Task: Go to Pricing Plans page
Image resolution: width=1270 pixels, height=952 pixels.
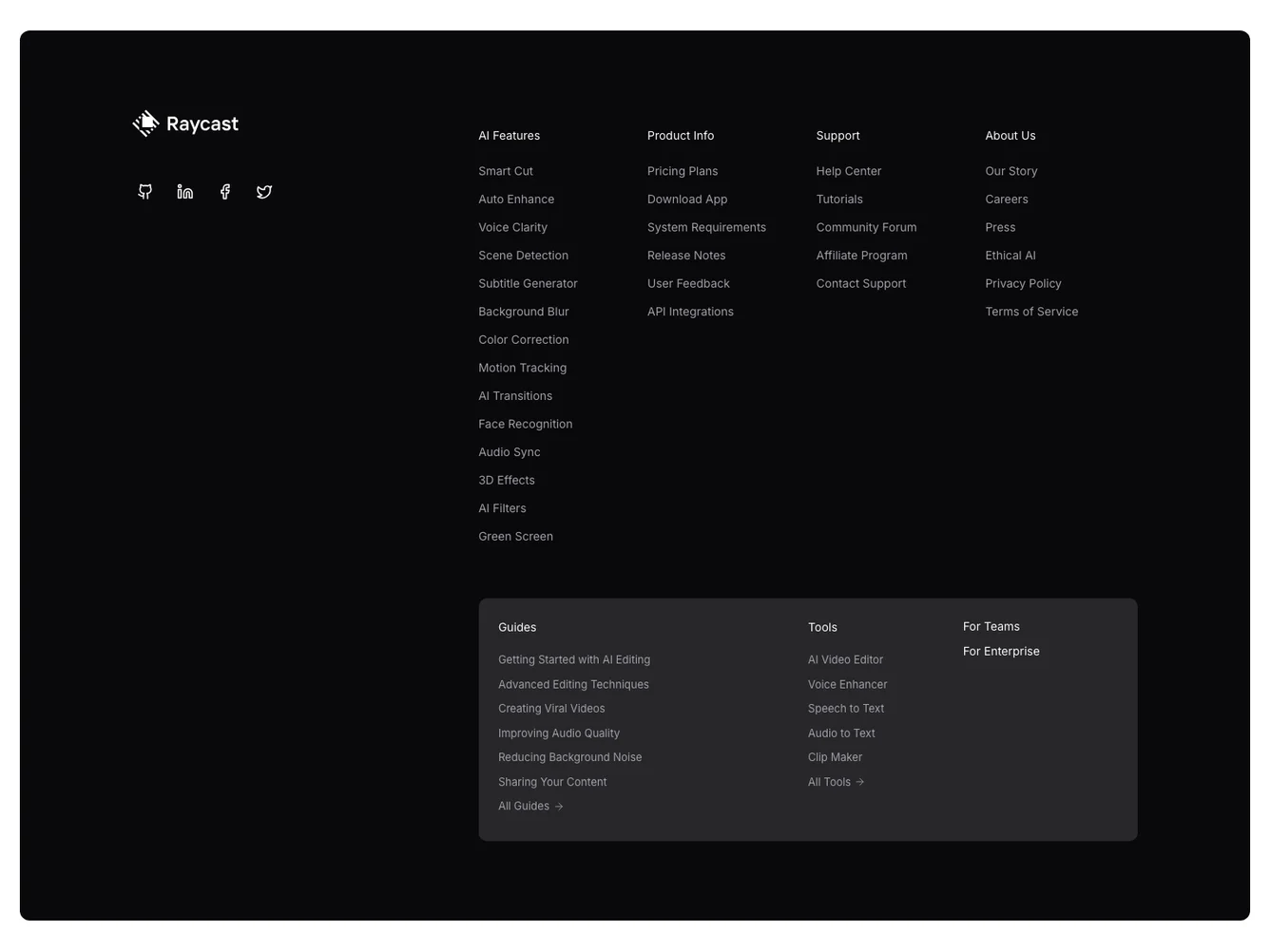Action: click(x=683, y=171)
